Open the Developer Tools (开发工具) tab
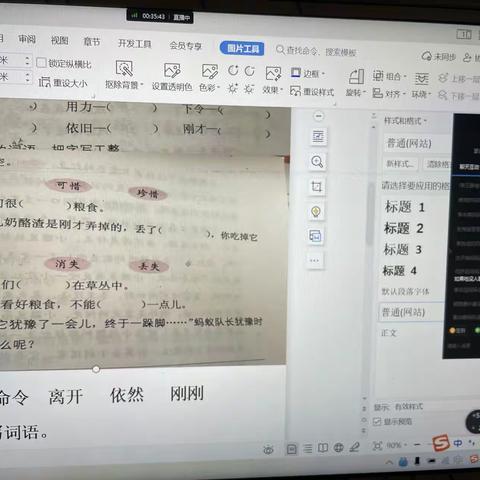480x480 pixels. click(x=135, y=43)
